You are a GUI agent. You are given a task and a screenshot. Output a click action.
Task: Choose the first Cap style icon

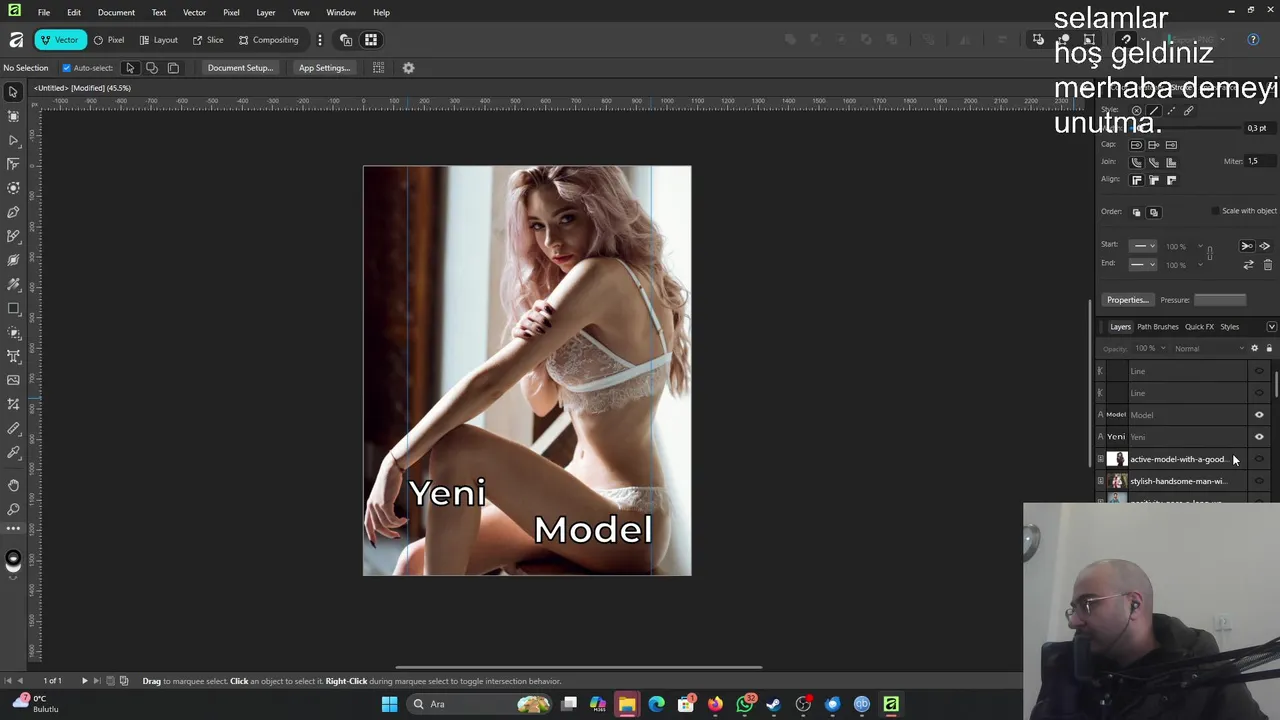click(x=1136, y=145)
